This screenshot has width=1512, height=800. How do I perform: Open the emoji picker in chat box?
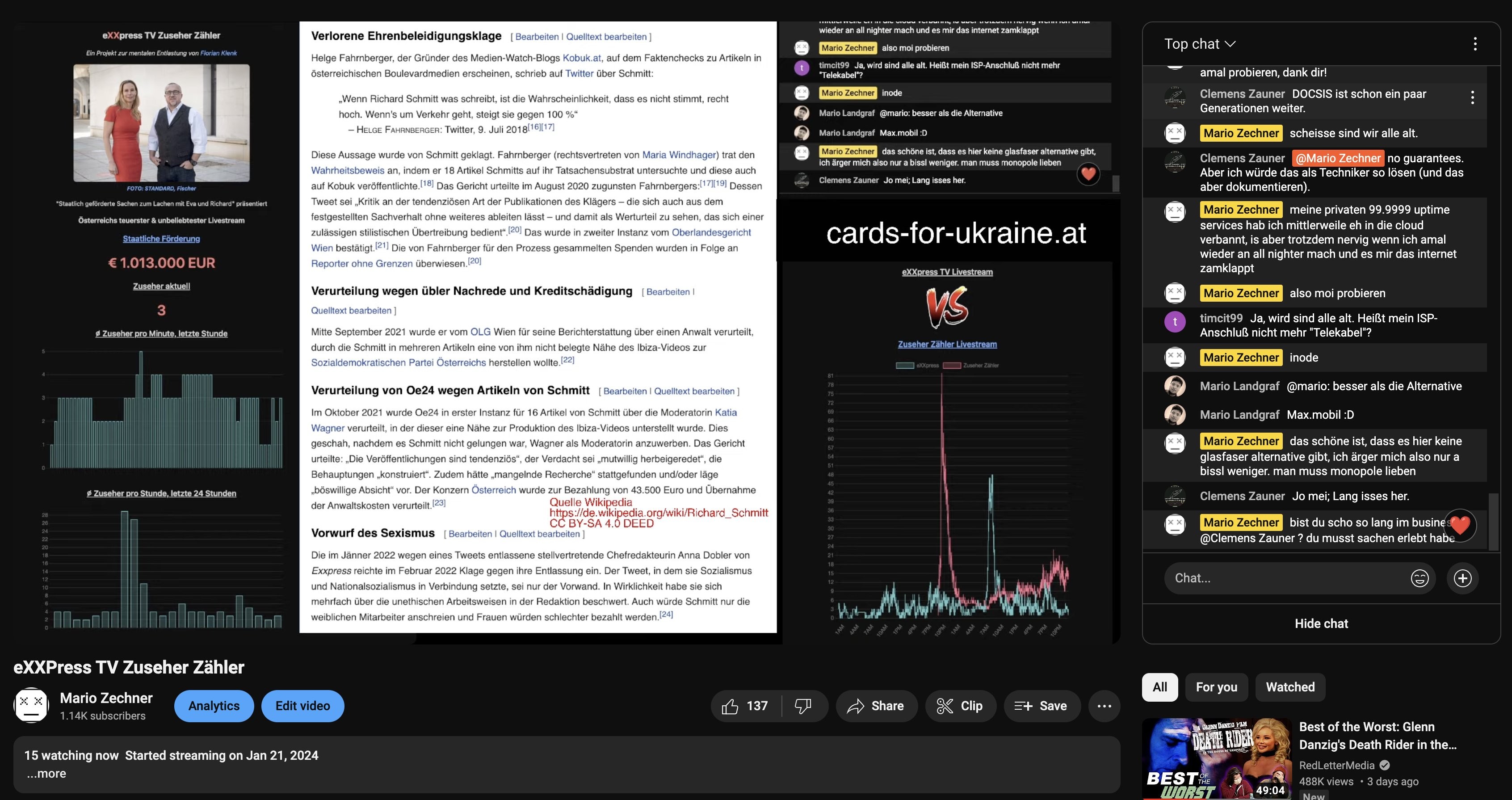[1419, 578]
